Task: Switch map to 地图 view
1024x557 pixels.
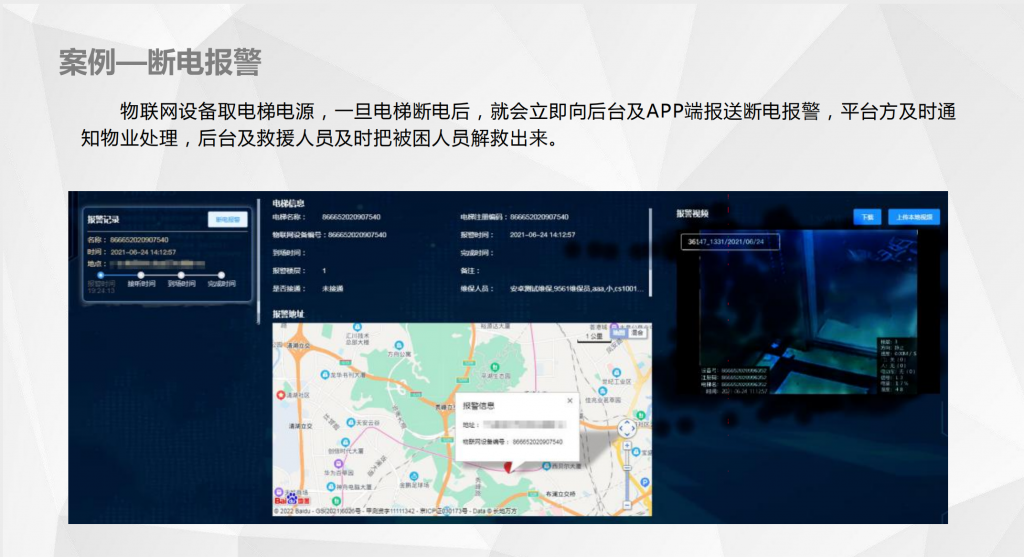Action: (x=617, y=333)
